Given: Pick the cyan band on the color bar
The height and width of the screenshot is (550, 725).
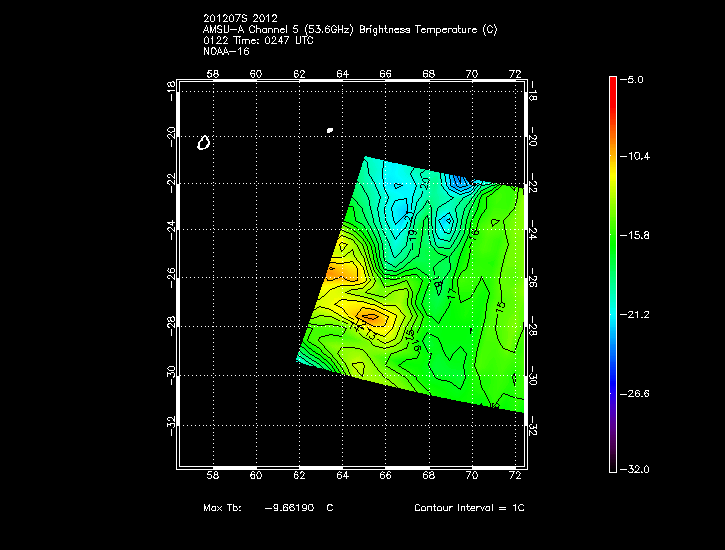Looking at the screenshot, I should click(613, 310).
